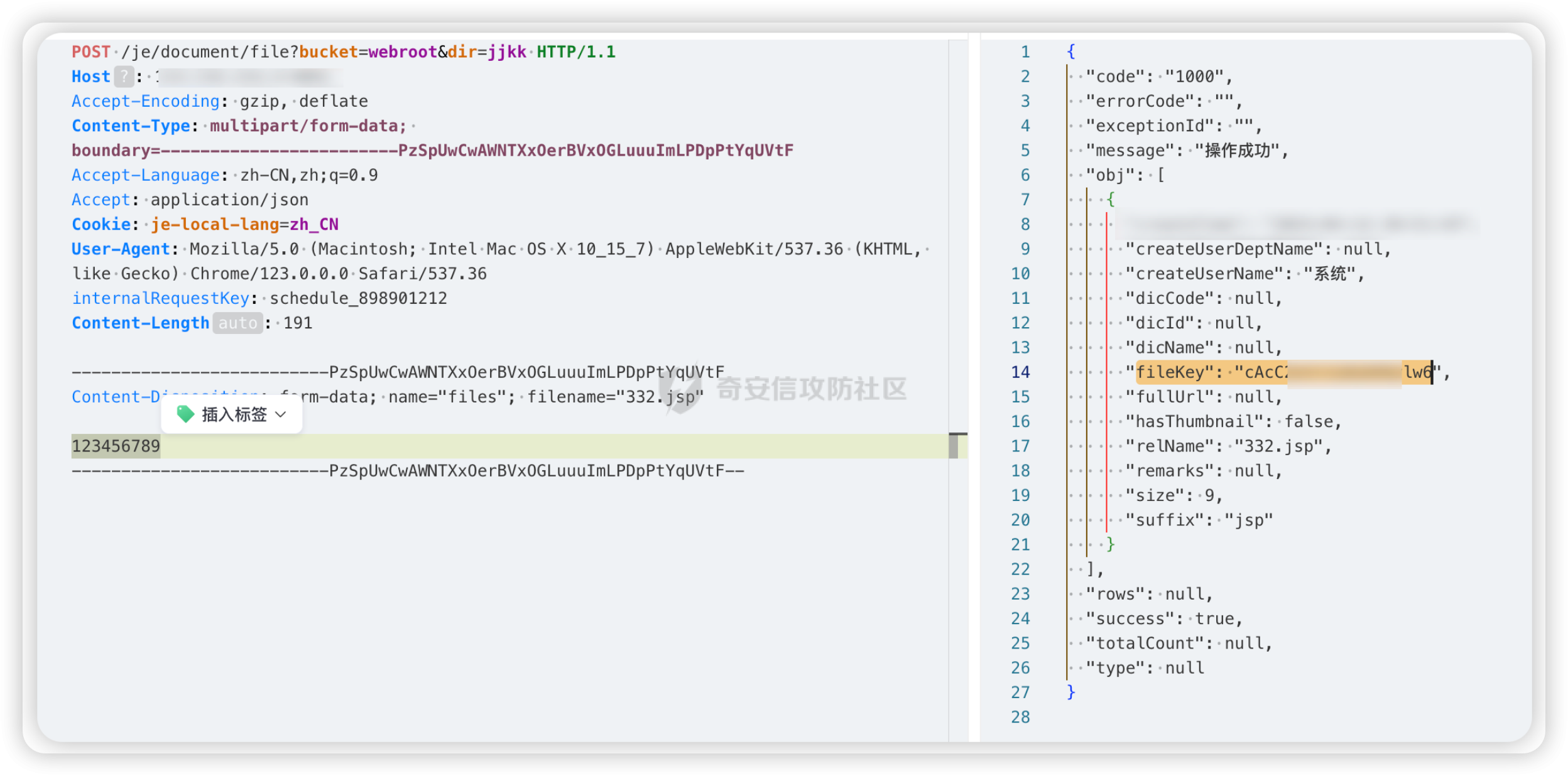Collapse the JSON root at line 1
Screen dimensions: 1568x776
click(x=1070, y=51)
